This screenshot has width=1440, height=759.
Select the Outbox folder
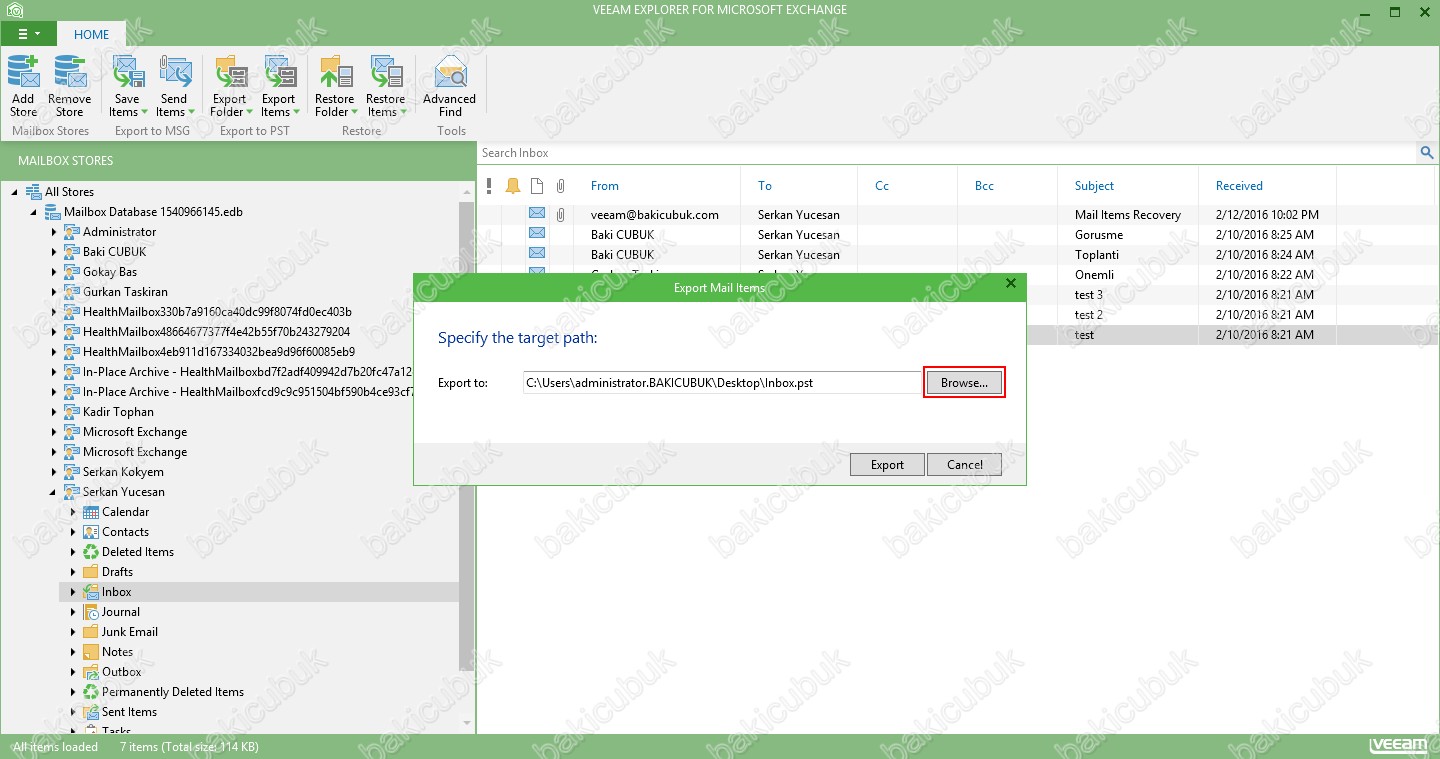(122, 672)
